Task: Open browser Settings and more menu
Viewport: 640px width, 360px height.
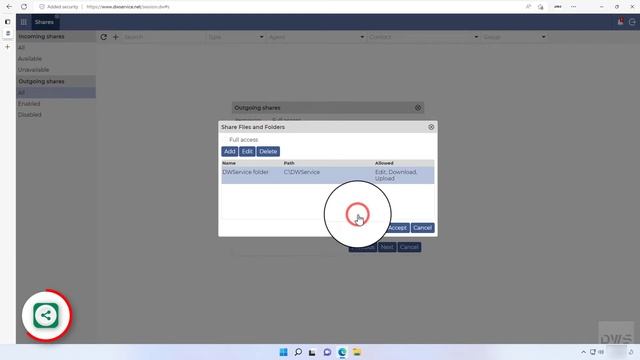Action: click(573, 7)
